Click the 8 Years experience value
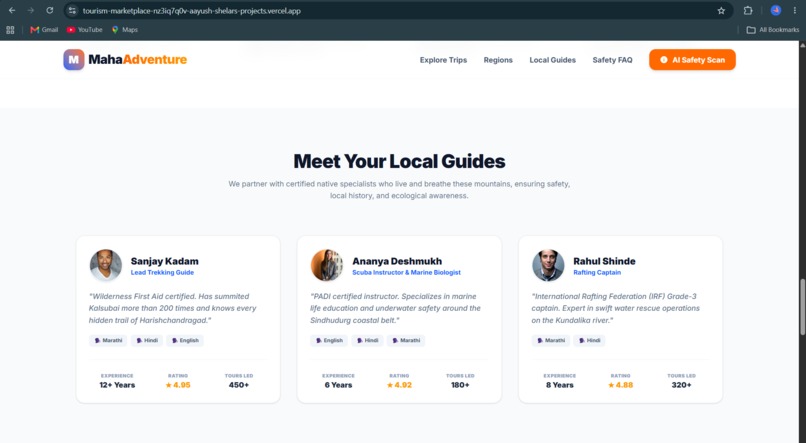Viewport: 806px width, 443px height. [559, 385]
